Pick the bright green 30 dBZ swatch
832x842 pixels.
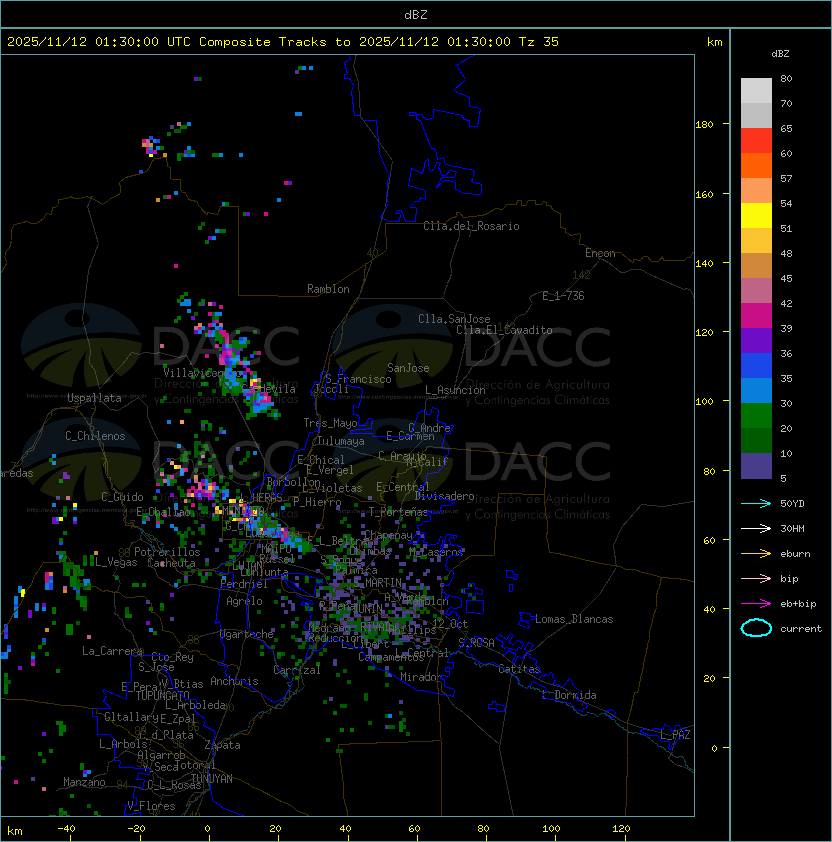tap(756, 416)
